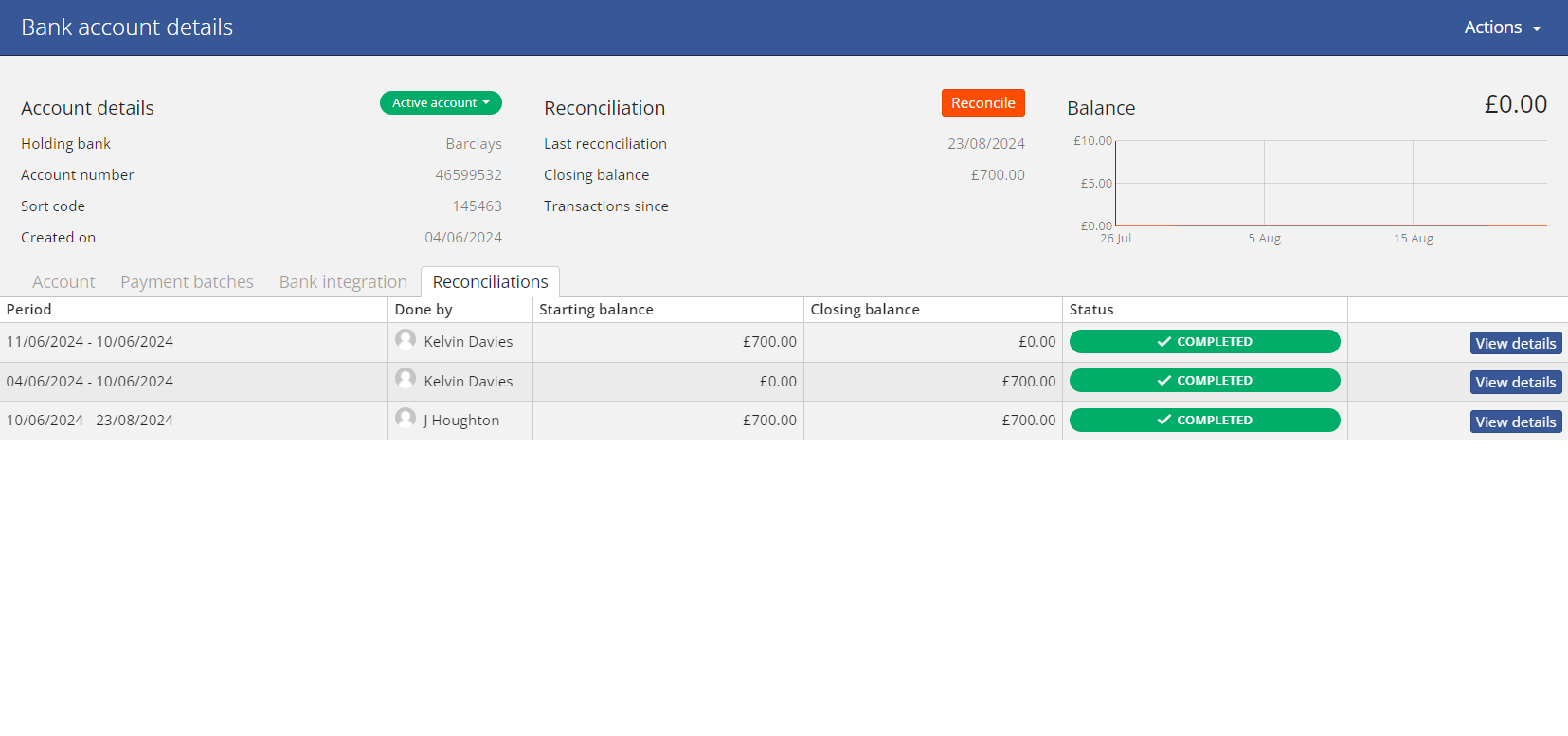The width and height of the screenshot is (1568, 736).
Task: Click the Completed status badge for 04/06/2024 row
Action: 1204,380
